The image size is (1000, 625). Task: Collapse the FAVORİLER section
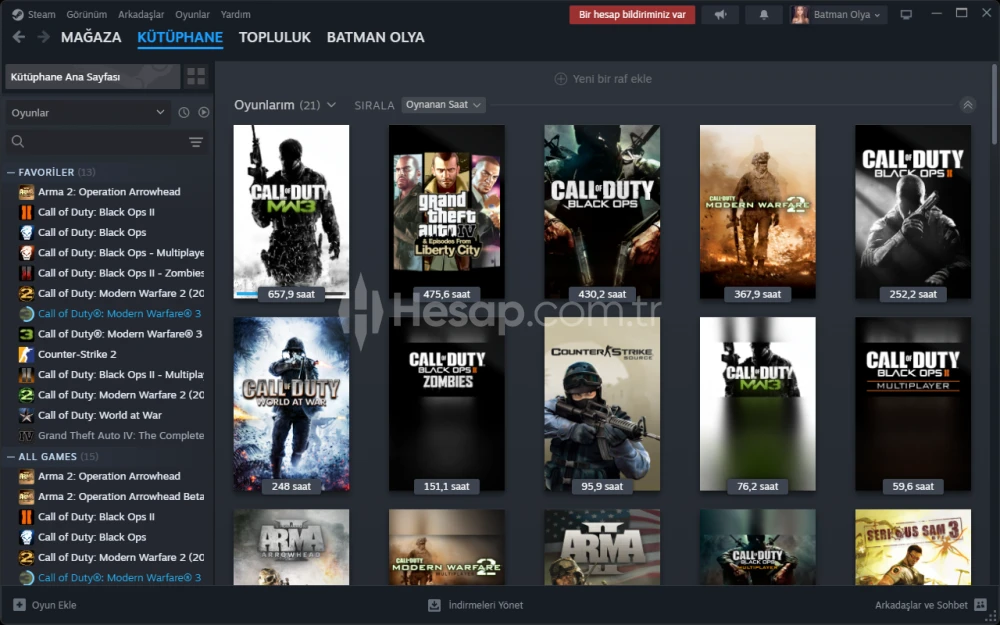tap(8, 170)
